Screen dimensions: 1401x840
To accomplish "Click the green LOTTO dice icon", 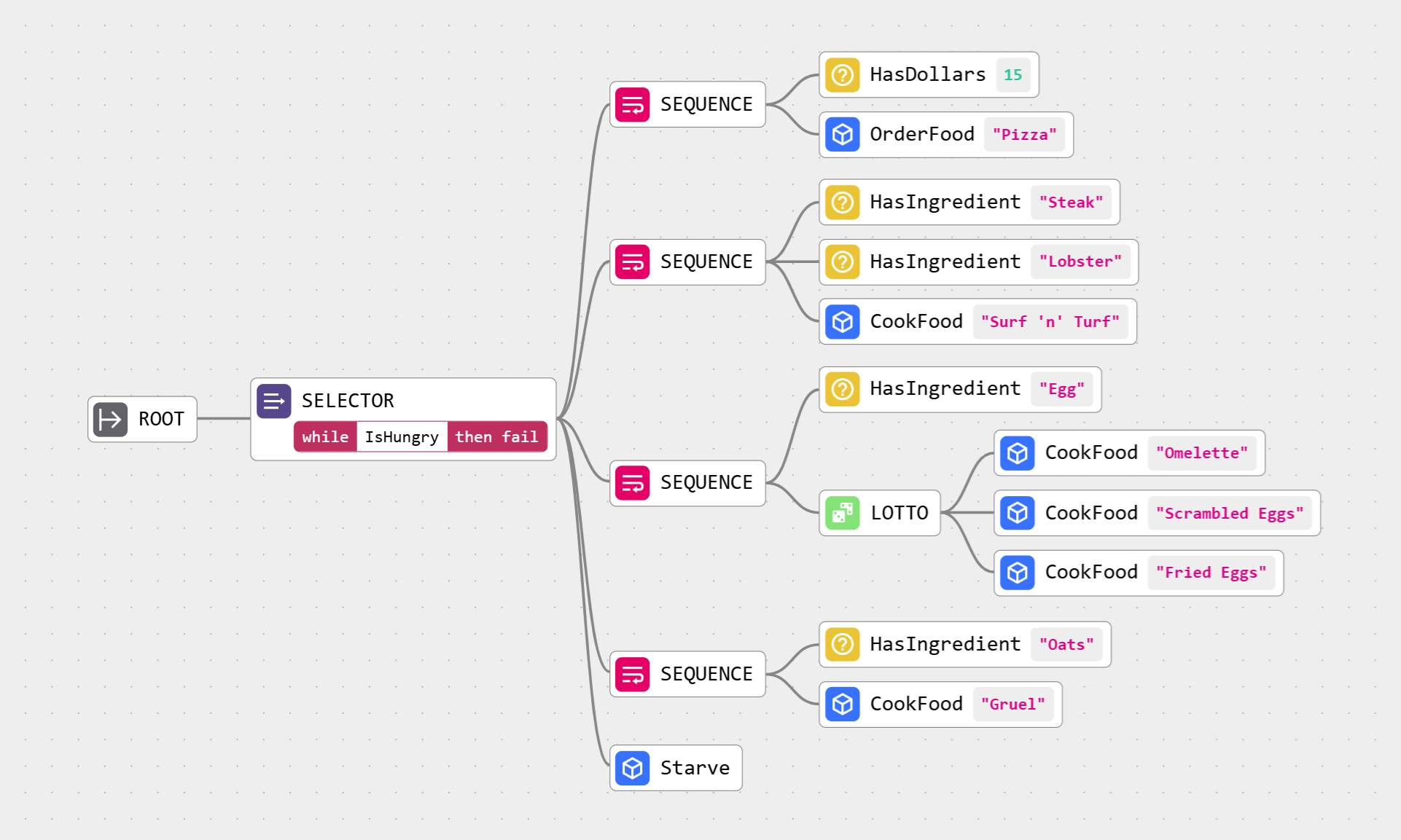I will [842, 513].
